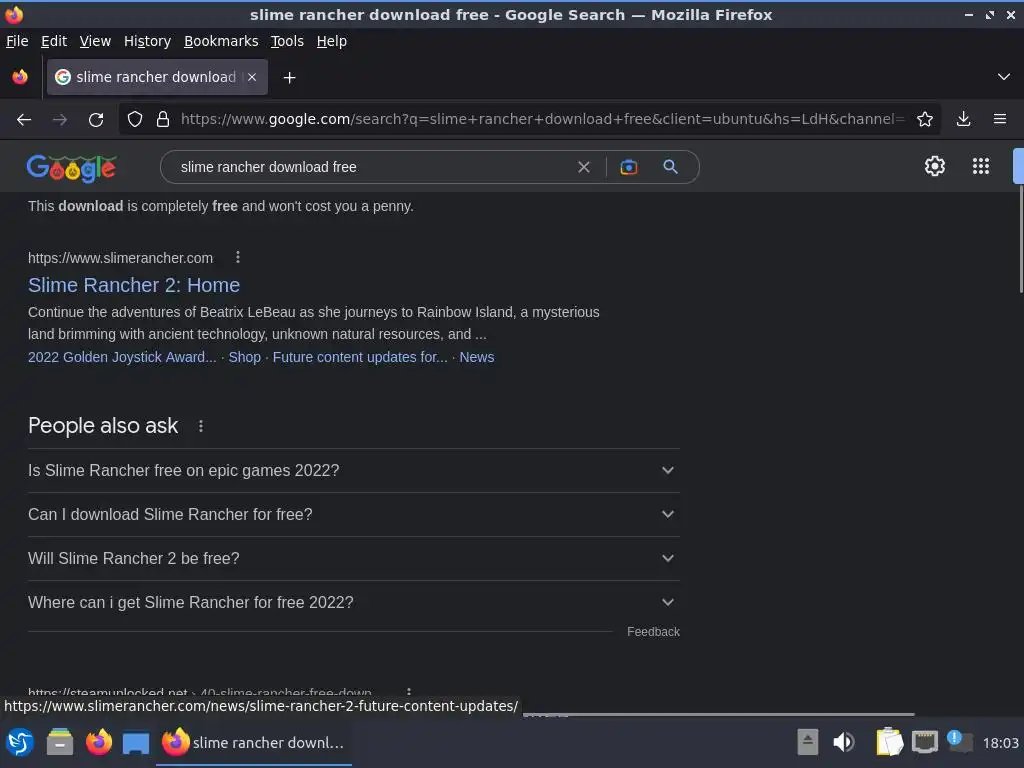The height and width of the screenshot is (768, 1024).
Task: Switch to slime rancher downl... taskbar window
Action: (253, 743)
